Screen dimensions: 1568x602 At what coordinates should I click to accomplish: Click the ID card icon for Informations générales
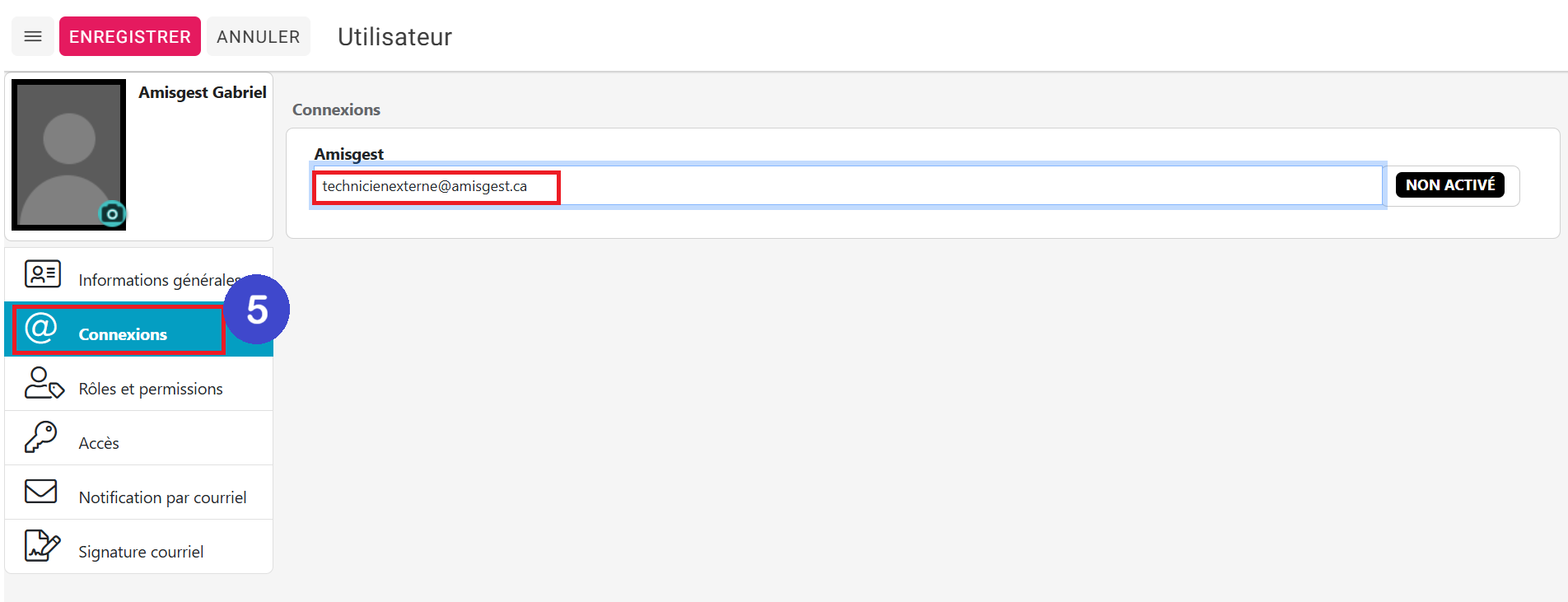tap(43, 273)
